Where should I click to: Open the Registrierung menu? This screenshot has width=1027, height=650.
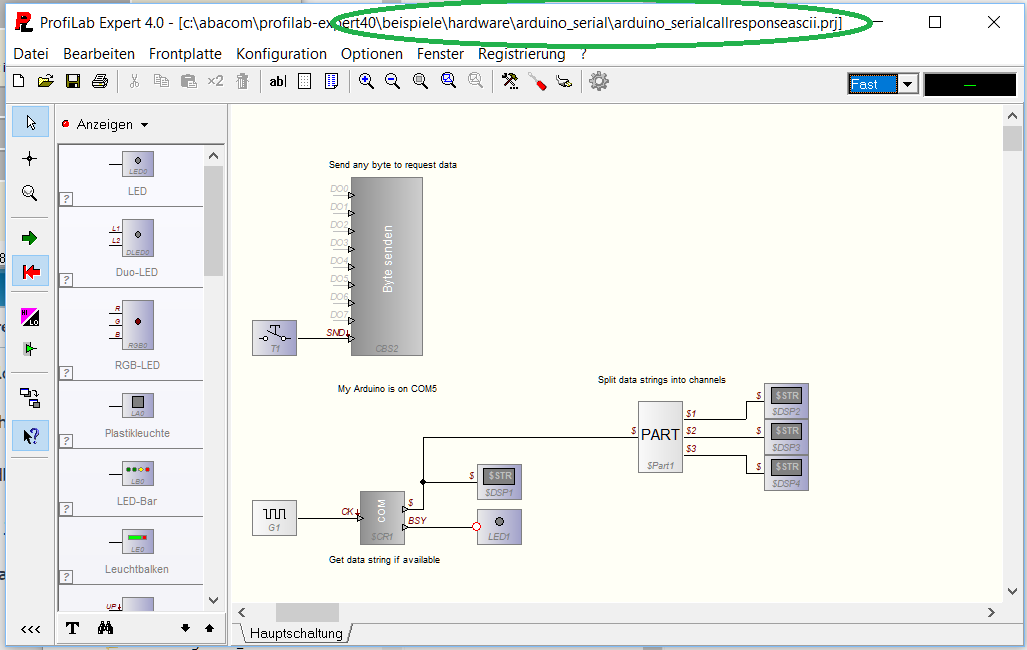(x=521, y=54)
